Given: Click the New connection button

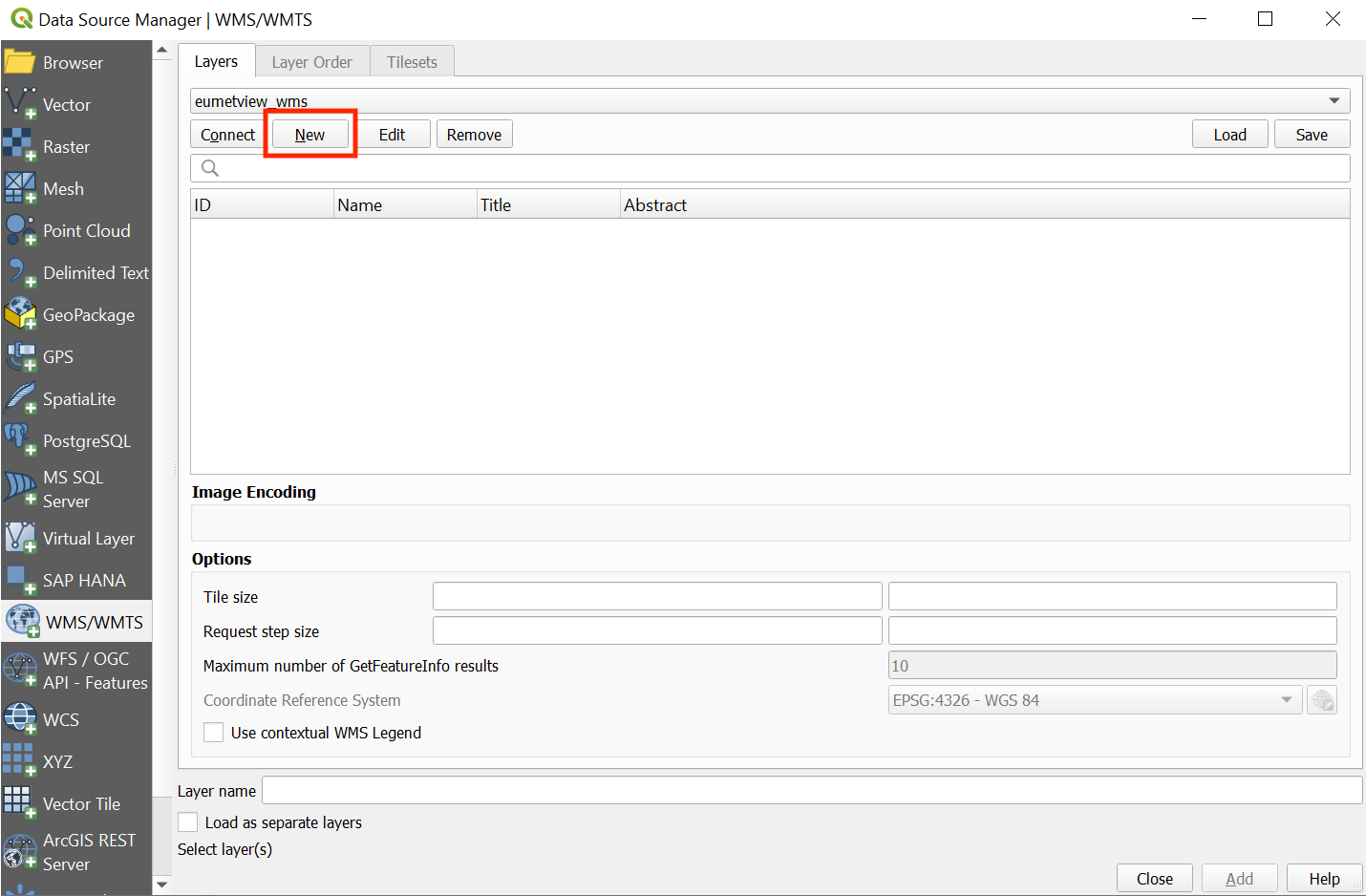Looking at the screenshot, I should (309, 135).
